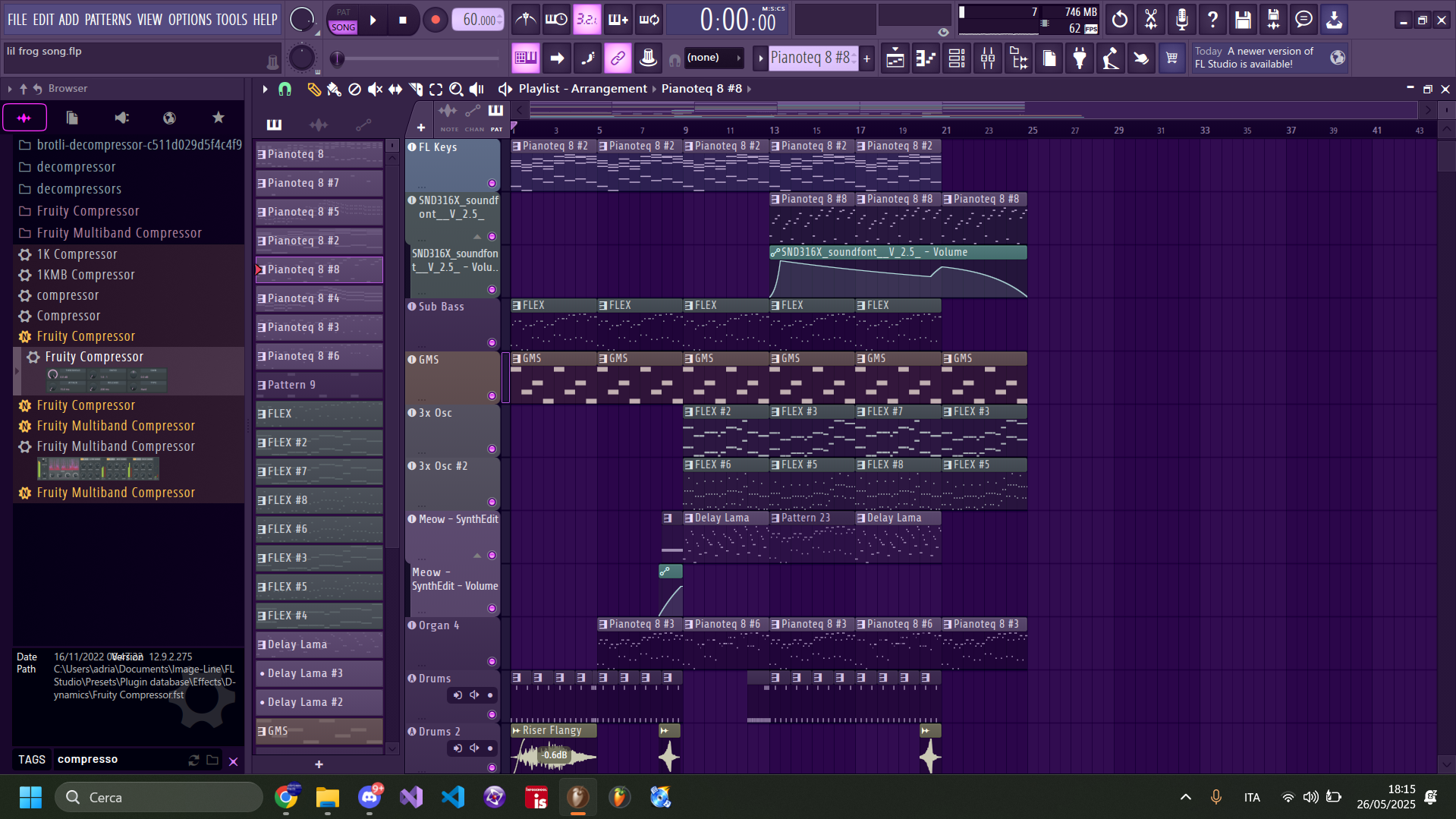Image resolution: width=1456 pixels, height=819 pixels.
Task: Toggle Pat/Song mode switch
Action: click(343, 20)
